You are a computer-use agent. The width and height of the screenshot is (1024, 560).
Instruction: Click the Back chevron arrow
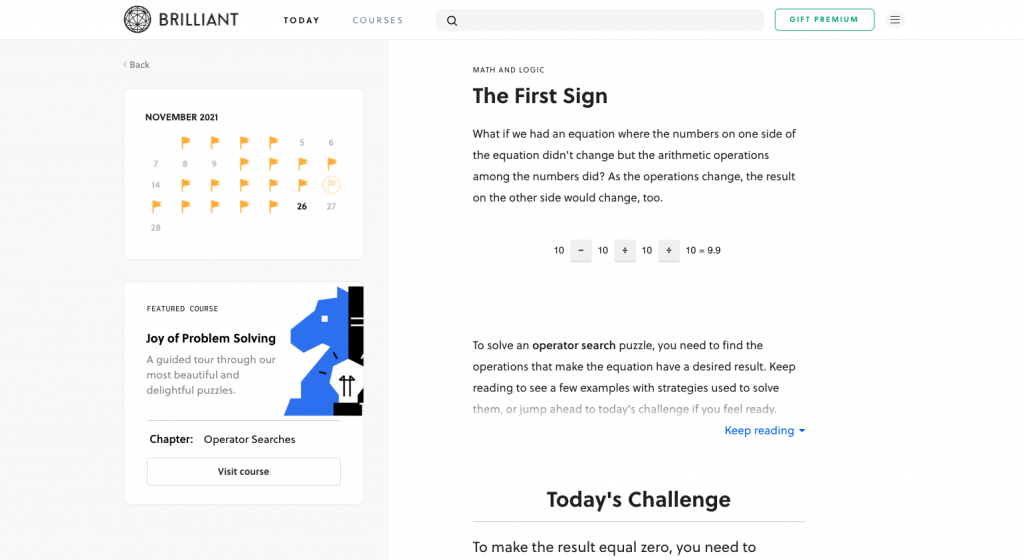(126, 65)
